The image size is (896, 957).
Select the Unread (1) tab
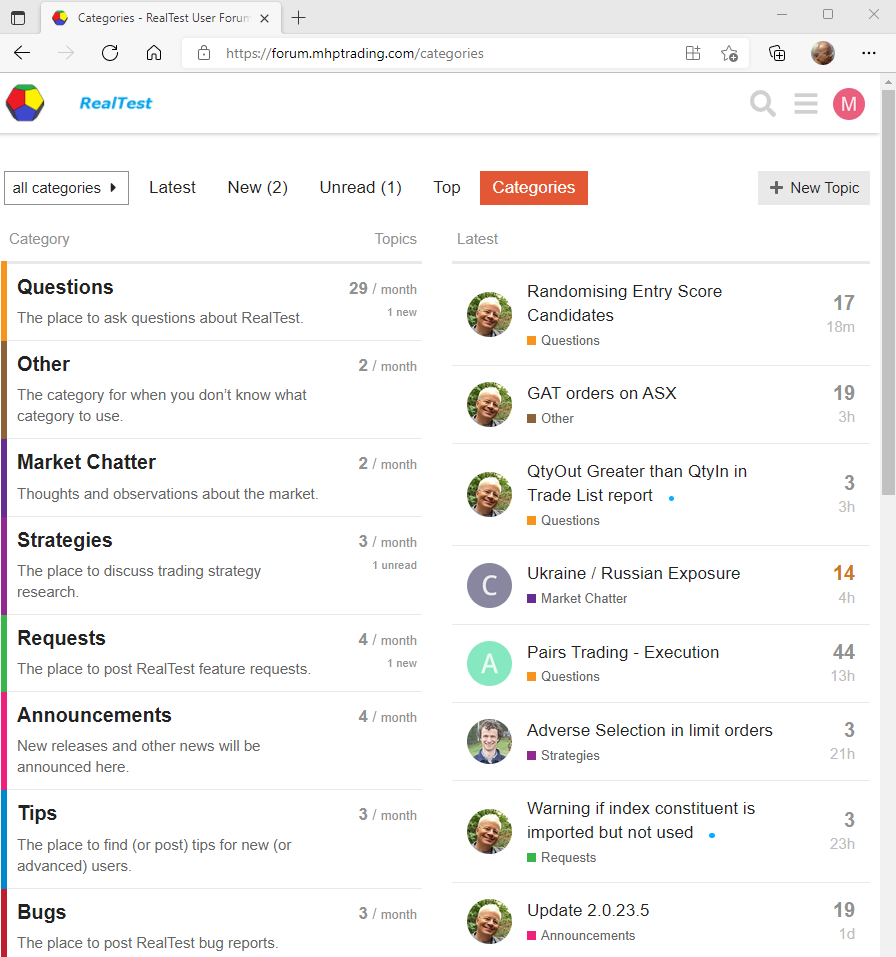click(360, 188)
